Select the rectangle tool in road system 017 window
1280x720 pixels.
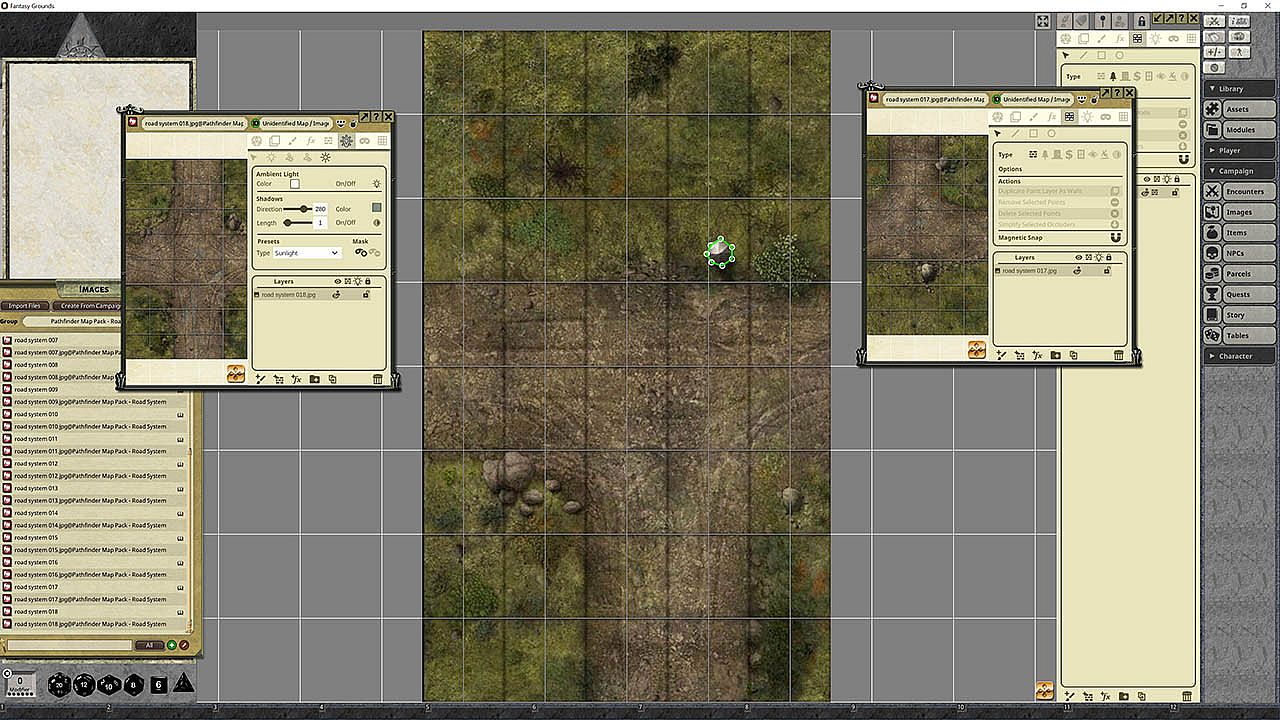click(1033, 134)
